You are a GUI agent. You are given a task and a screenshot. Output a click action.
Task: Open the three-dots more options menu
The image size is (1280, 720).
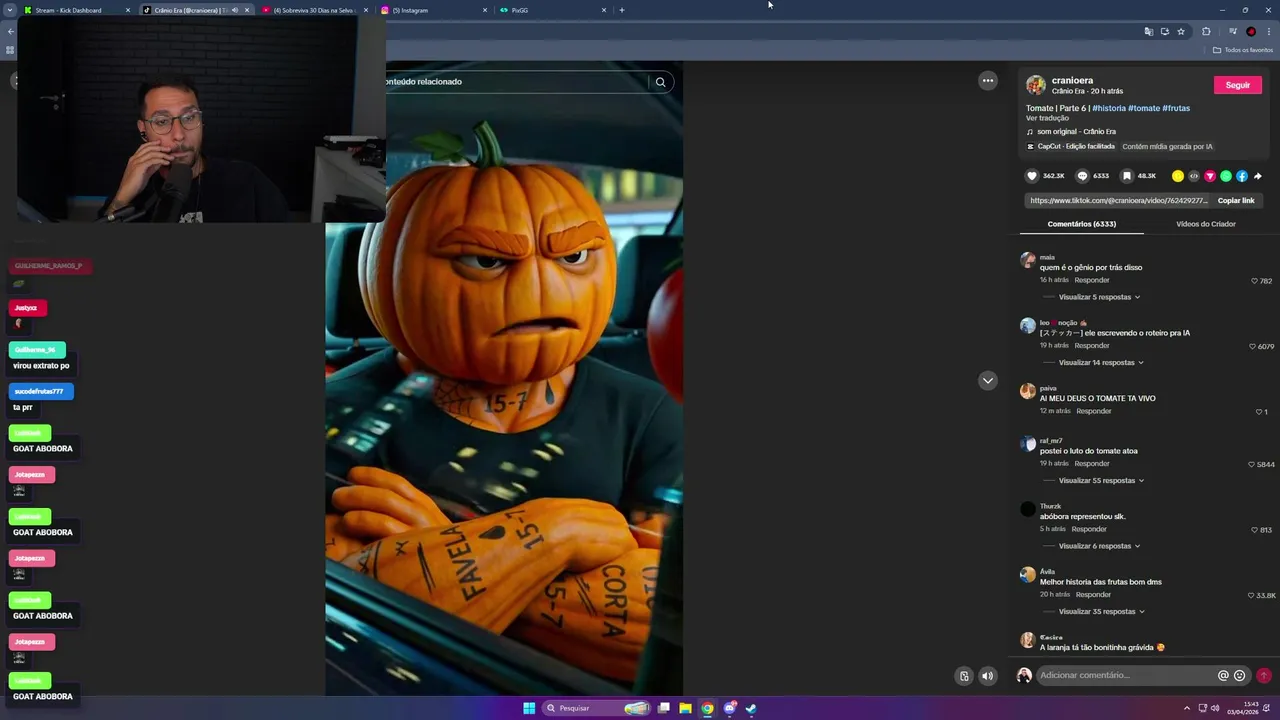(x=988, y=81)
